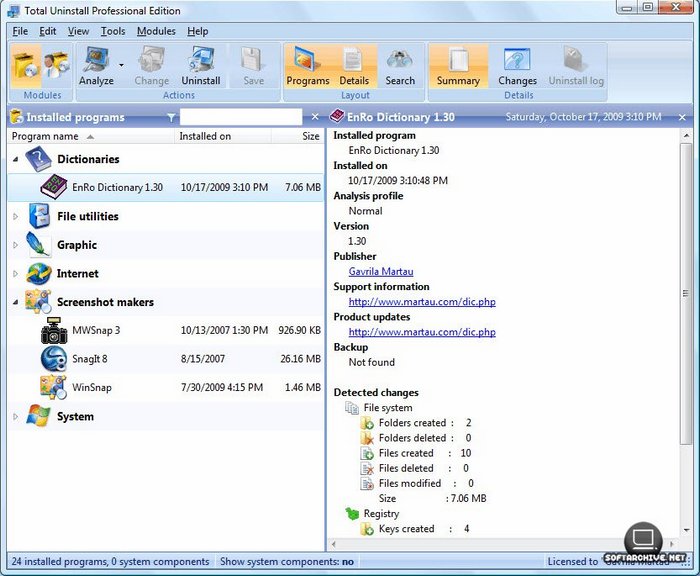Open the Analyze dropdown arrow
700x576 pixels.
(121, 66)
